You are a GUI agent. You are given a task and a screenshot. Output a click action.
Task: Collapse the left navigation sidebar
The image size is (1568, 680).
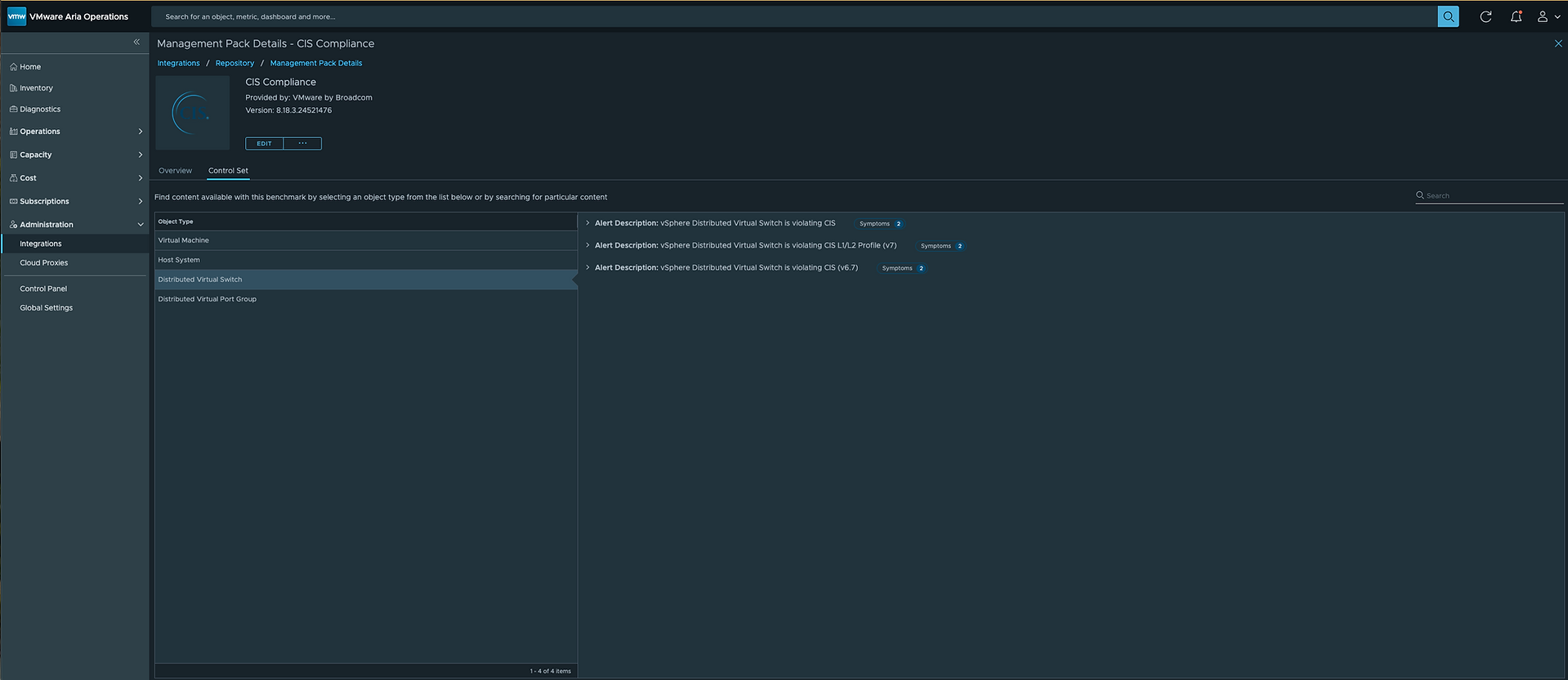pyautogui.click(x=136, y=42)
